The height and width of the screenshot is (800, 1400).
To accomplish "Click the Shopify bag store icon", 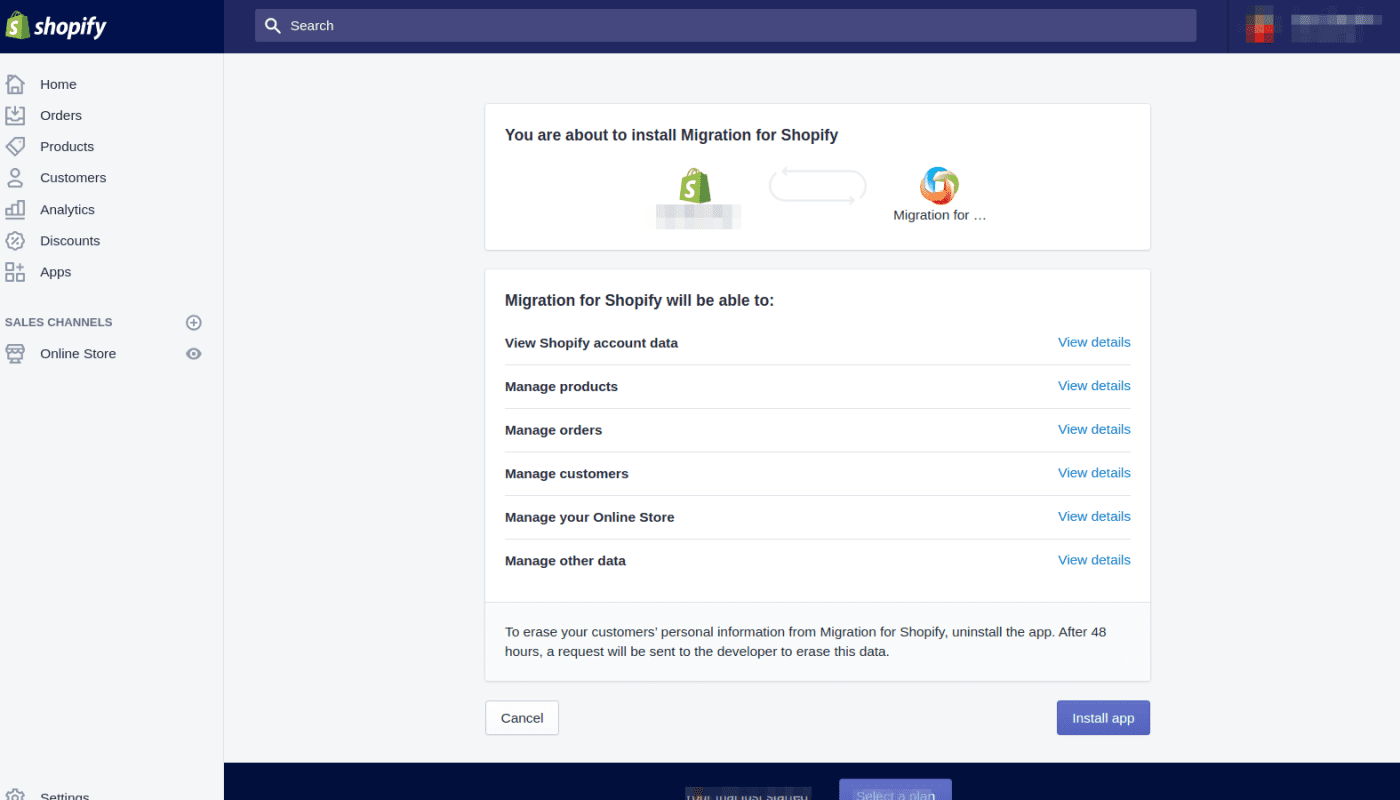I will pos(695,185).
